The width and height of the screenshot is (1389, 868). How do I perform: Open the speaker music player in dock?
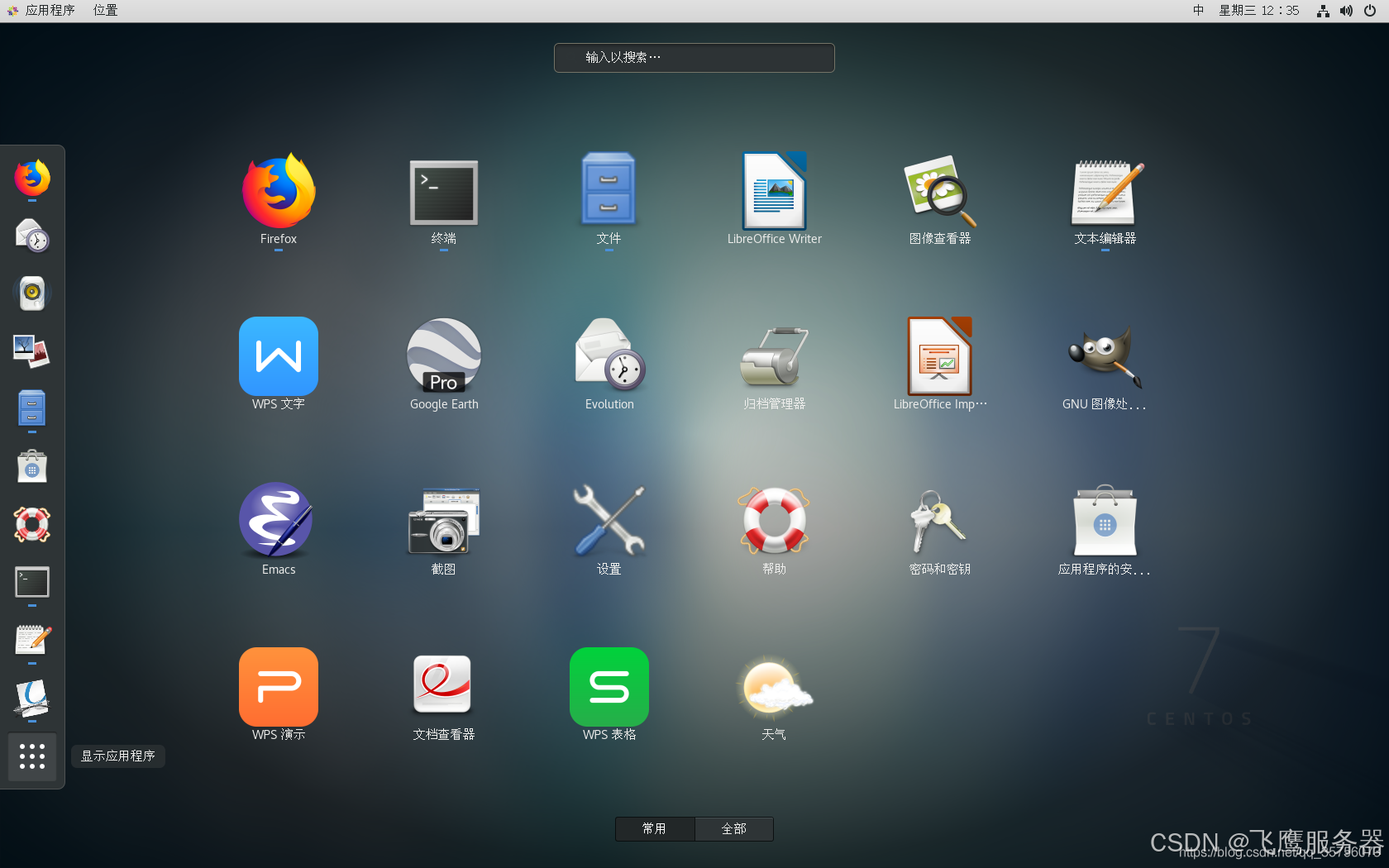pos(32,293)
